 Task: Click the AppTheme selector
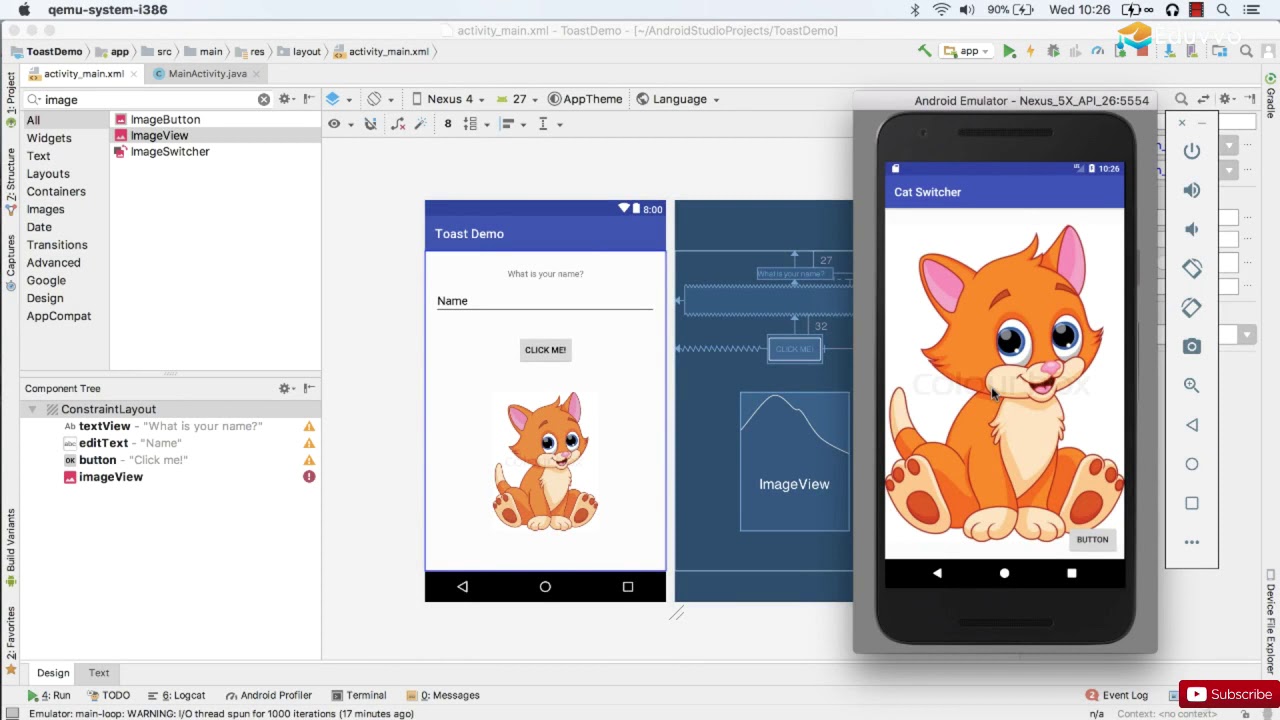(x=585, y=99)
